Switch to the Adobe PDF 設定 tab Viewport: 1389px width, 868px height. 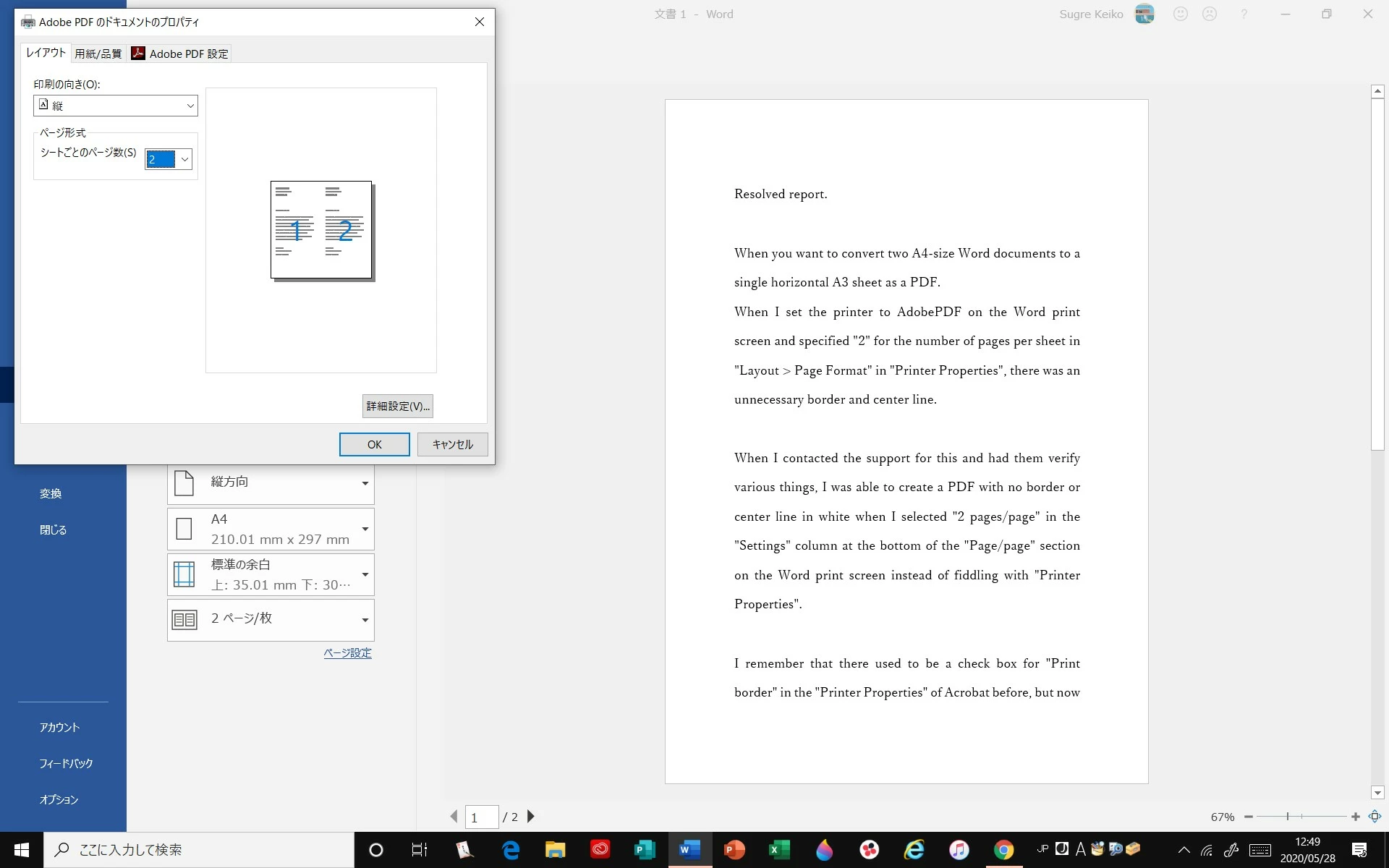coord(181,54)
